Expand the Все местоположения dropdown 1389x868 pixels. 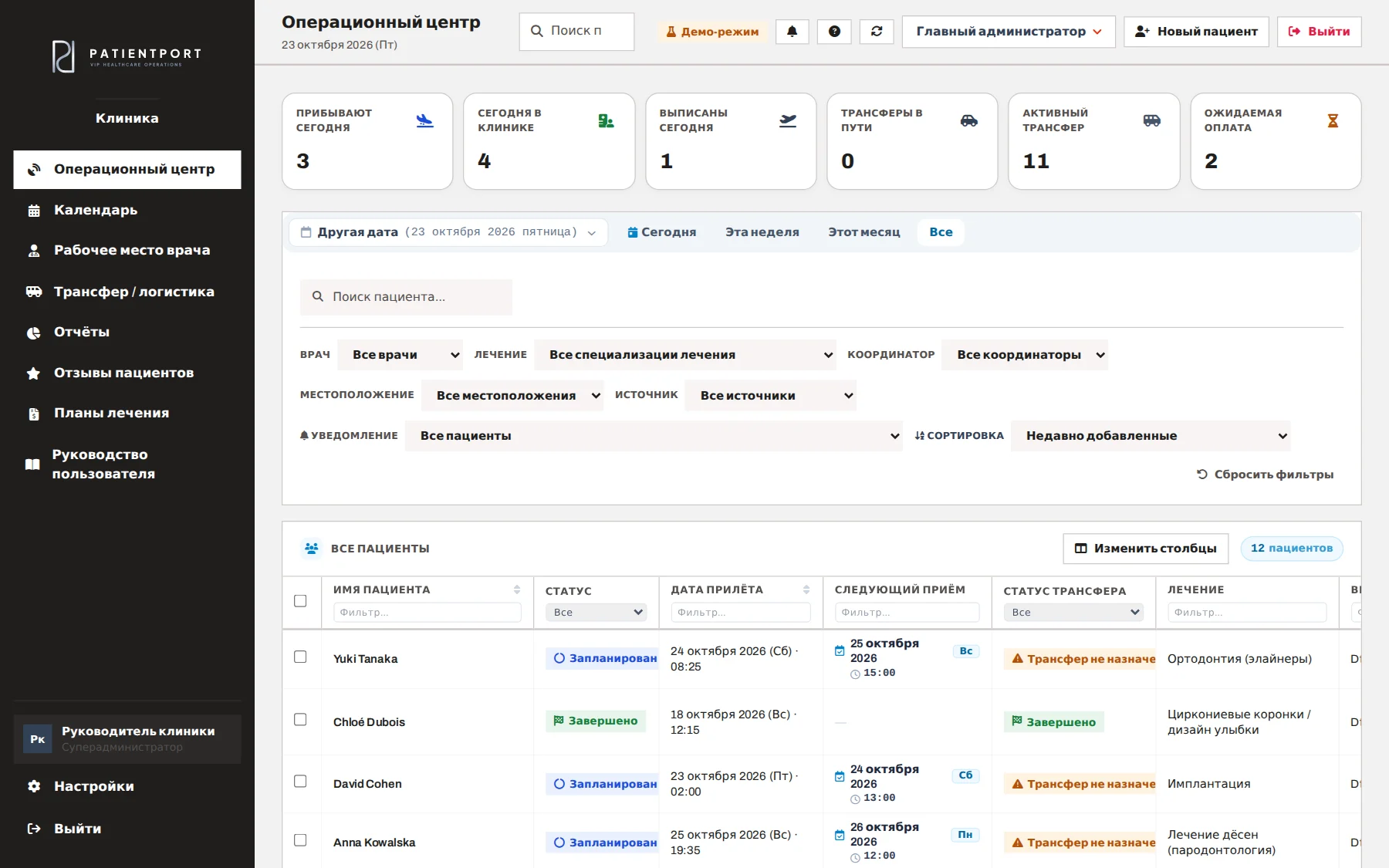pyautogui.click(x=512, y=396)
